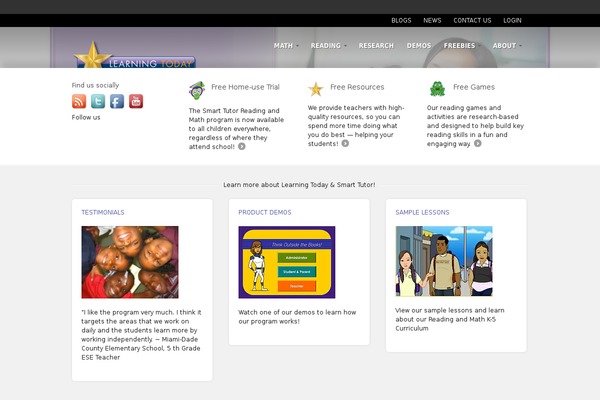Open the TESTIMONIALS heading link
This screenshot has width=600, height=400.
(x=103, y=212)
